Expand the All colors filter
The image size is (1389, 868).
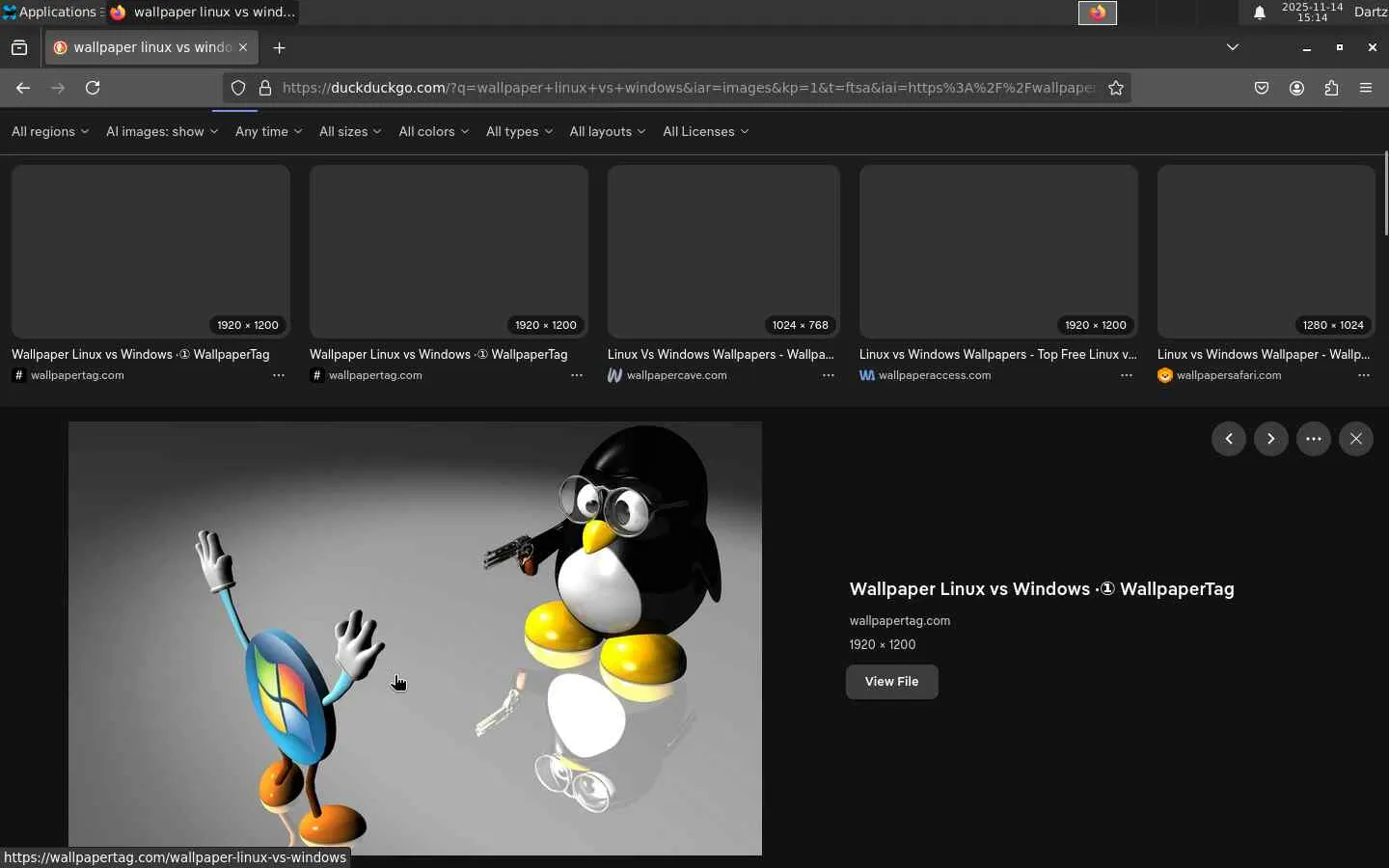tap(434, 131)
